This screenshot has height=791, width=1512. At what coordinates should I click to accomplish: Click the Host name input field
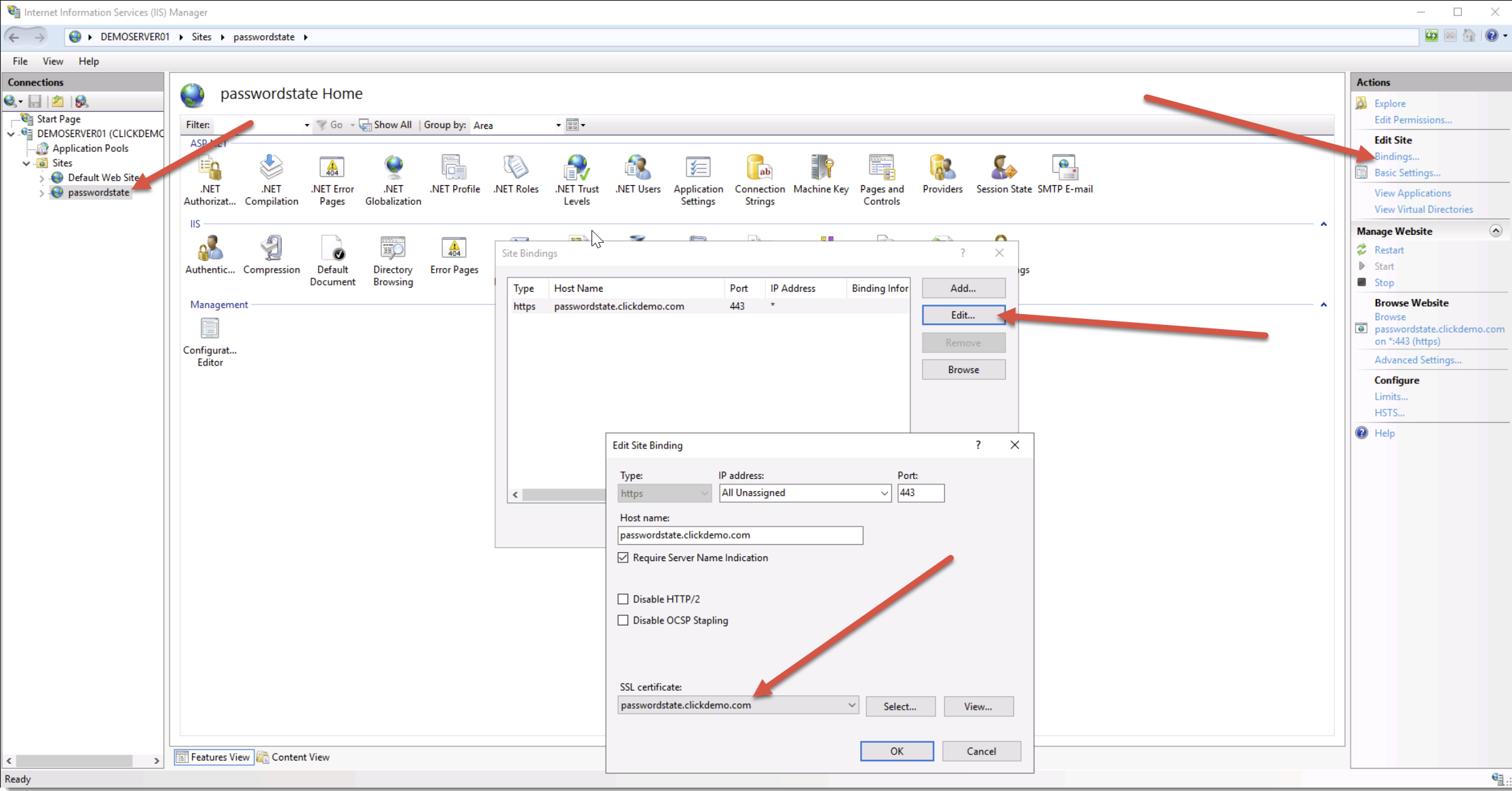(x=740, y=535)
